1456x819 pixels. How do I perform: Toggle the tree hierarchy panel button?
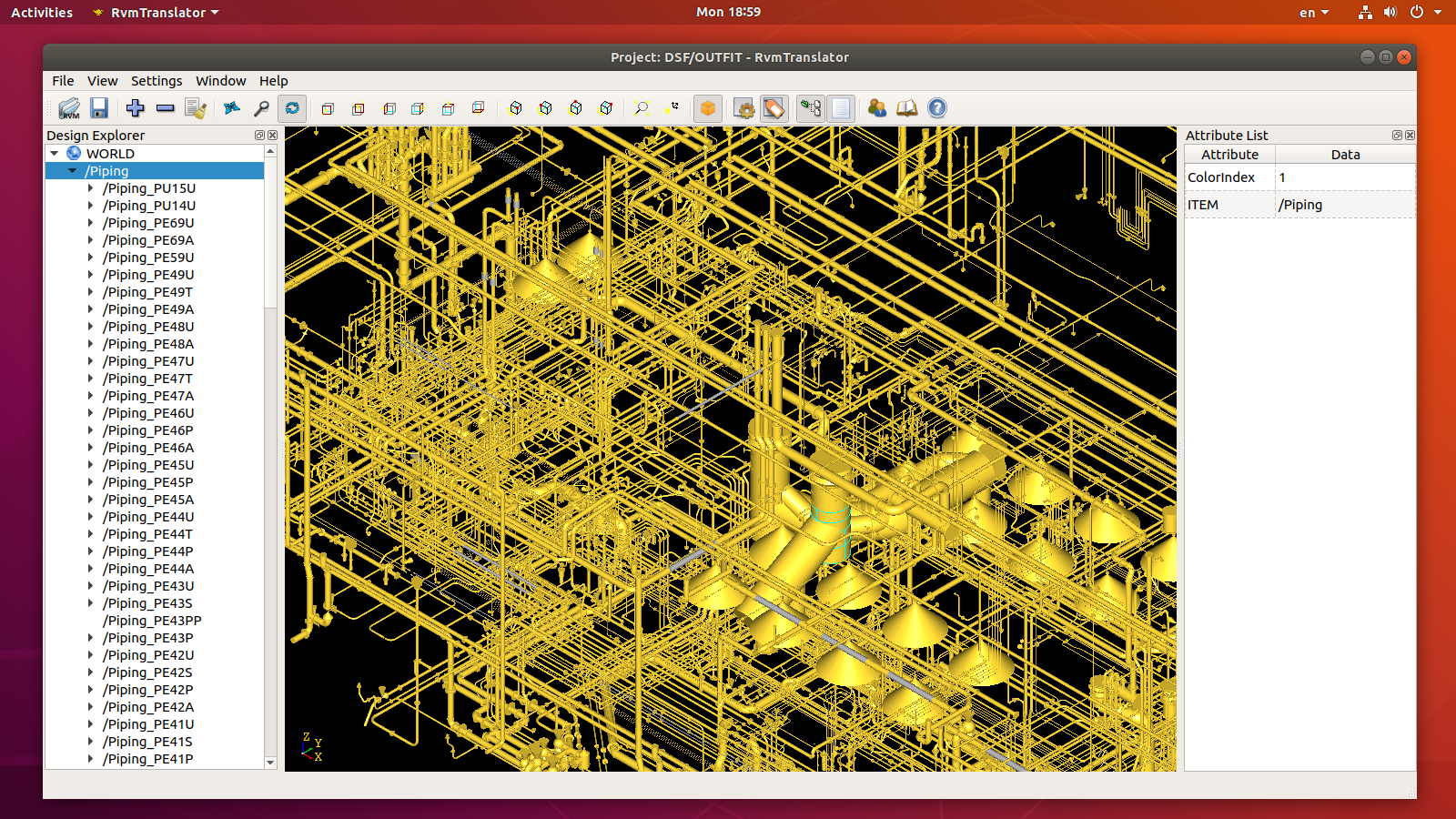point(810,108)
